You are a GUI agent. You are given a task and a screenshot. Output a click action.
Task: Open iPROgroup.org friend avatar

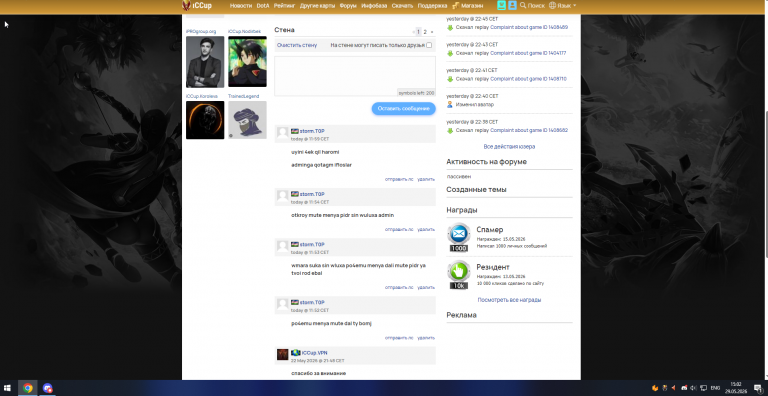point(205,62)
